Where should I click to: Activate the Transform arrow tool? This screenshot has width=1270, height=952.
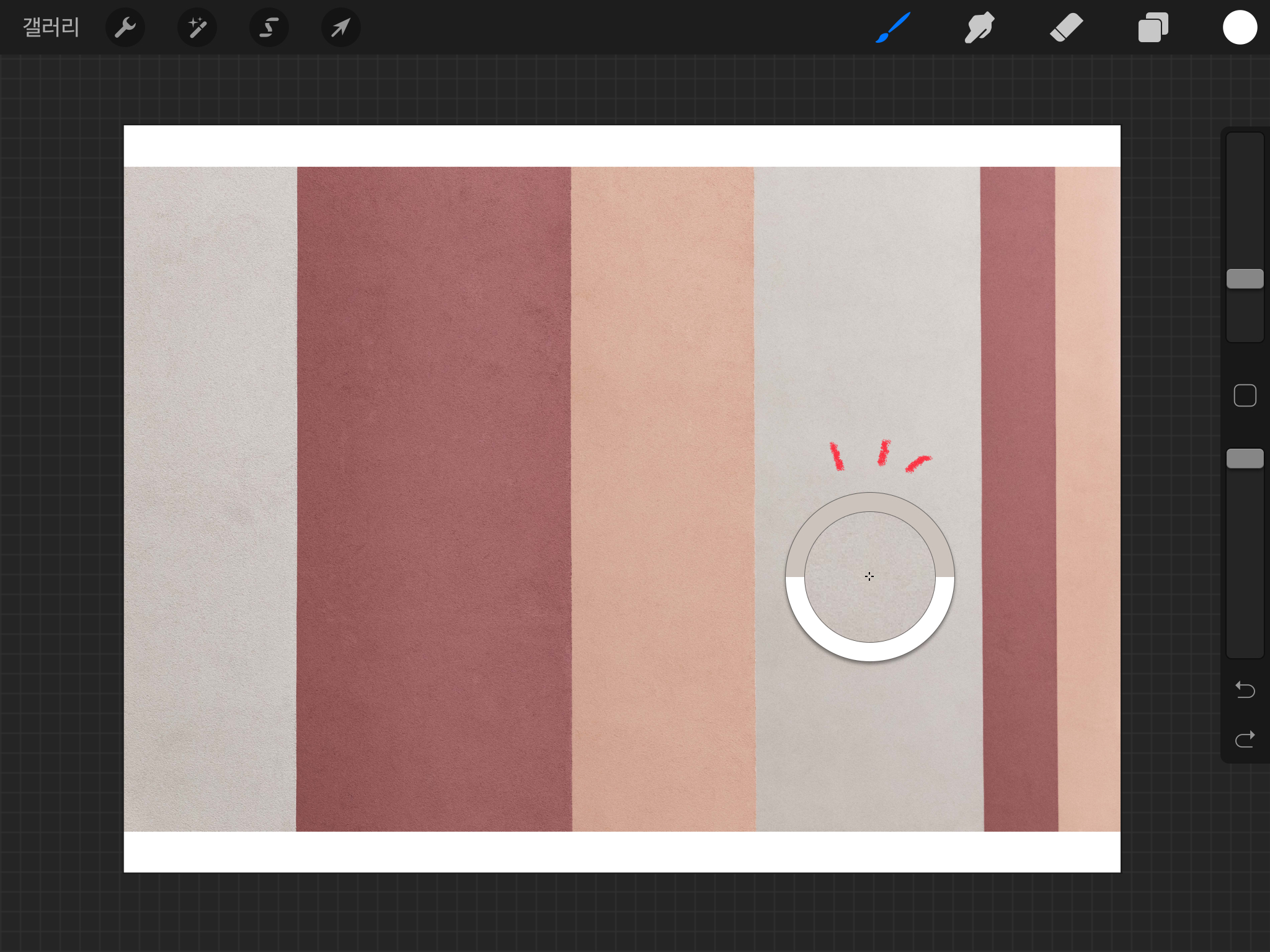[x=340, y=27]
